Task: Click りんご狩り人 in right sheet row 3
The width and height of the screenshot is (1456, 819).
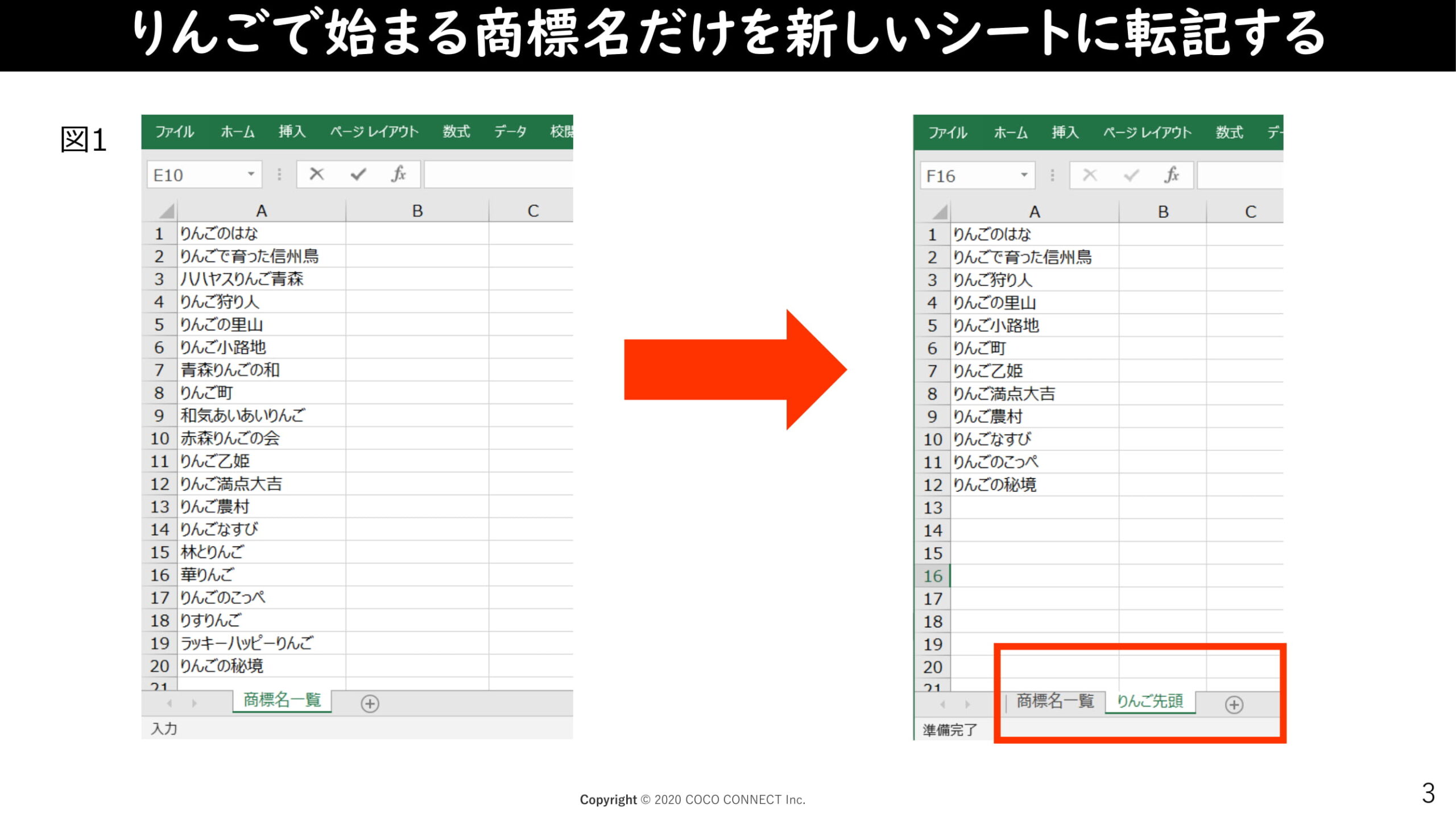Action: click(1035, 280)
